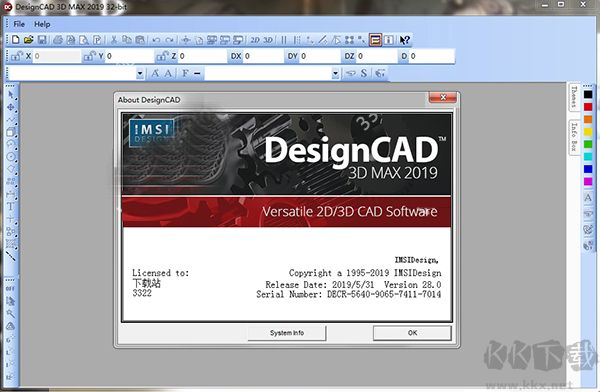
Task: Click the Save diskette icon
Action: [x=42, y=39]
